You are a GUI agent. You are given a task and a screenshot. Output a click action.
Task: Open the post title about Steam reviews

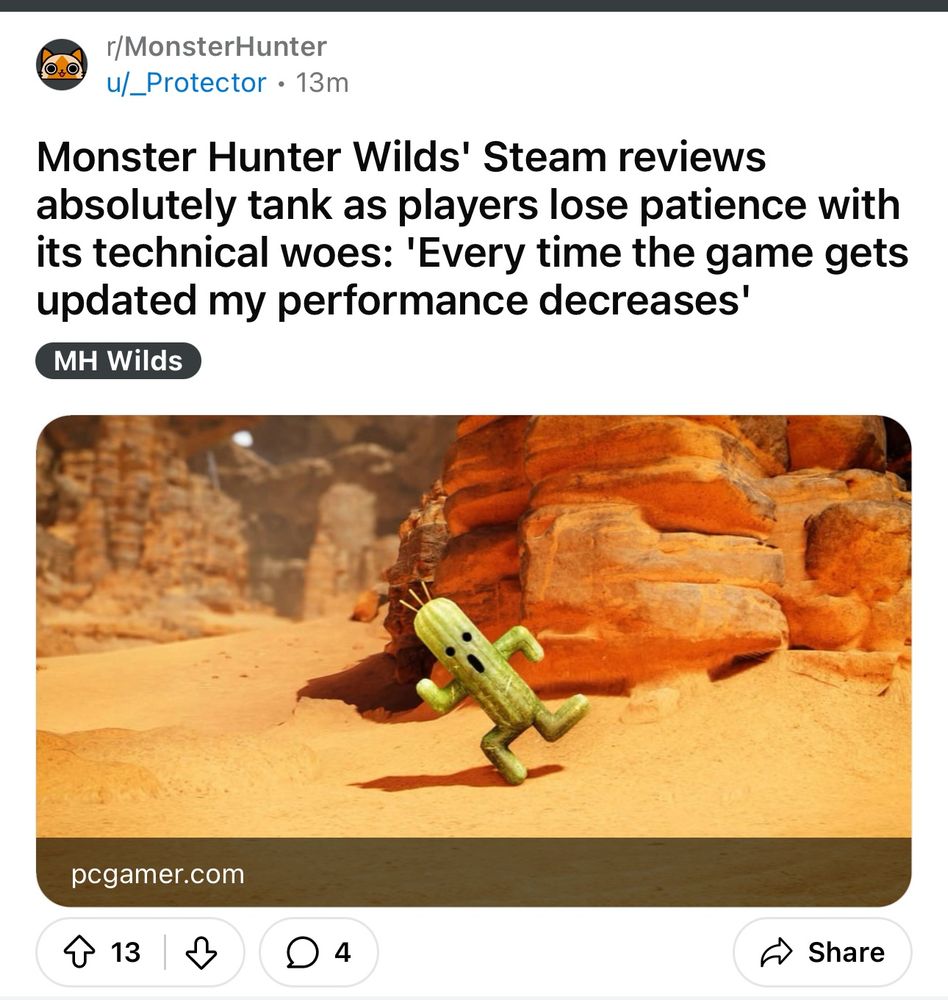(x=472, y=228)
